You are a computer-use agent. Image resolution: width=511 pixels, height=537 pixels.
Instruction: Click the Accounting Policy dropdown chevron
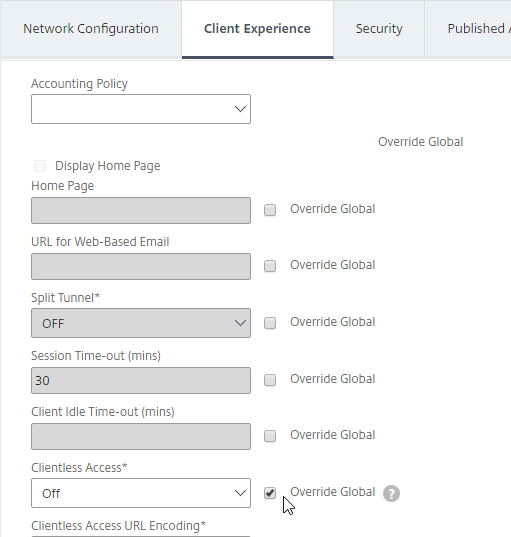coord(240,109)
